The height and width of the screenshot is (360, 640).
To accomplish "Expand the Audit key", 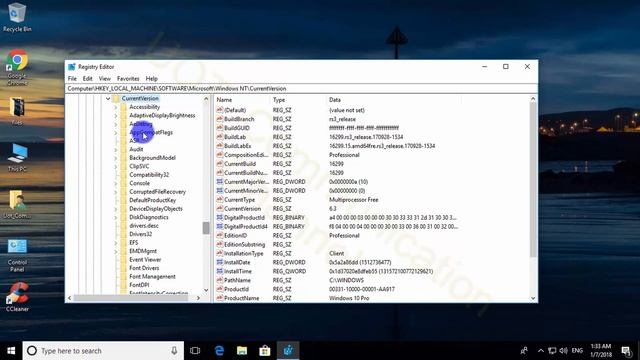I will click(116, 149).
